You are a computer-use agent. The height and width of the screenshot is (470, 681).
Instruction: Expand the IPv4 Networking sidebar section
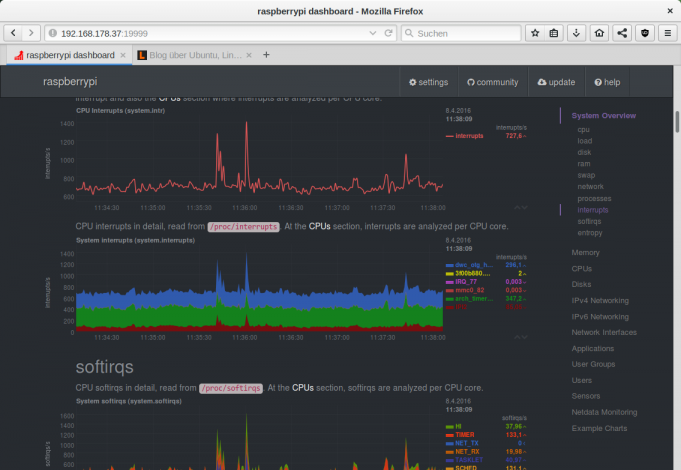(599, 300)
